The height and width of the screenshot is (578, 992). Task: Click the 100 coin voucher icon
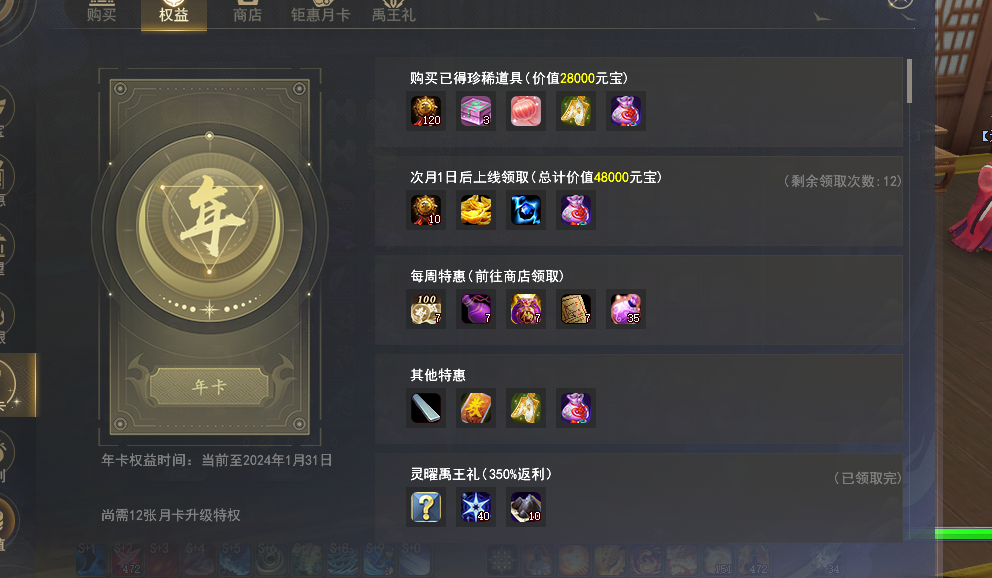coord(426,309)
